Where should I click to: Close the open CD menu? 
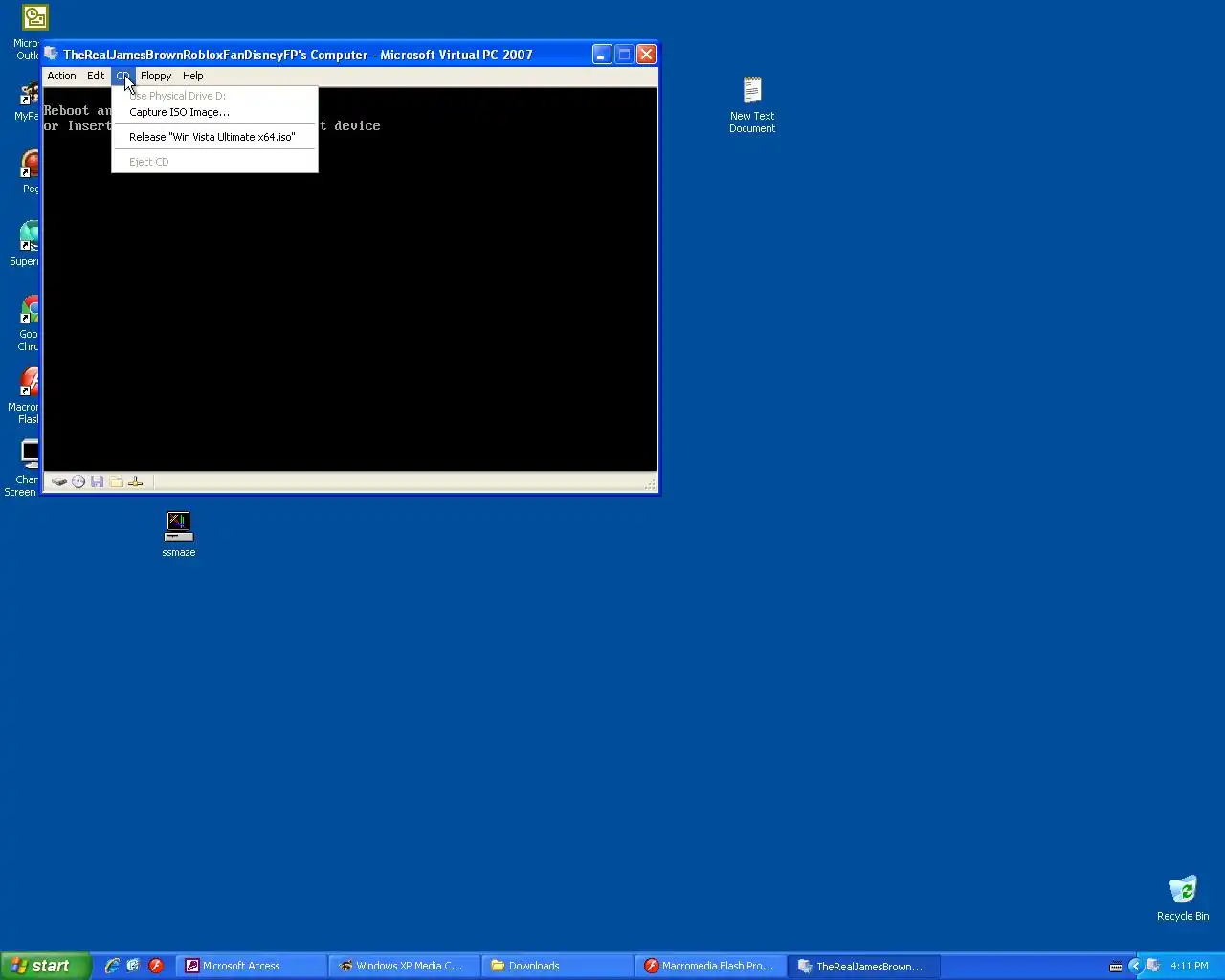[122, 76]
